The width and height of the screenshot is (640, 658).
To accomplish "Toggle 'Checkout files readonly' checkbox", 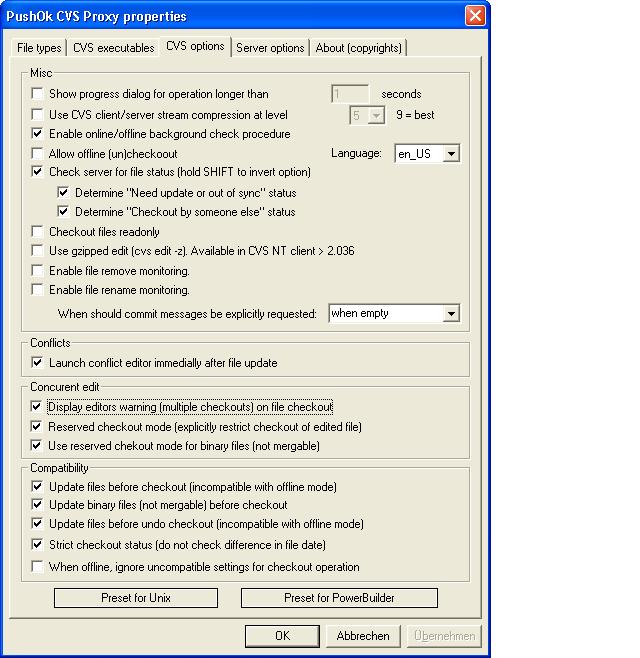I will [x=38, y=232].
